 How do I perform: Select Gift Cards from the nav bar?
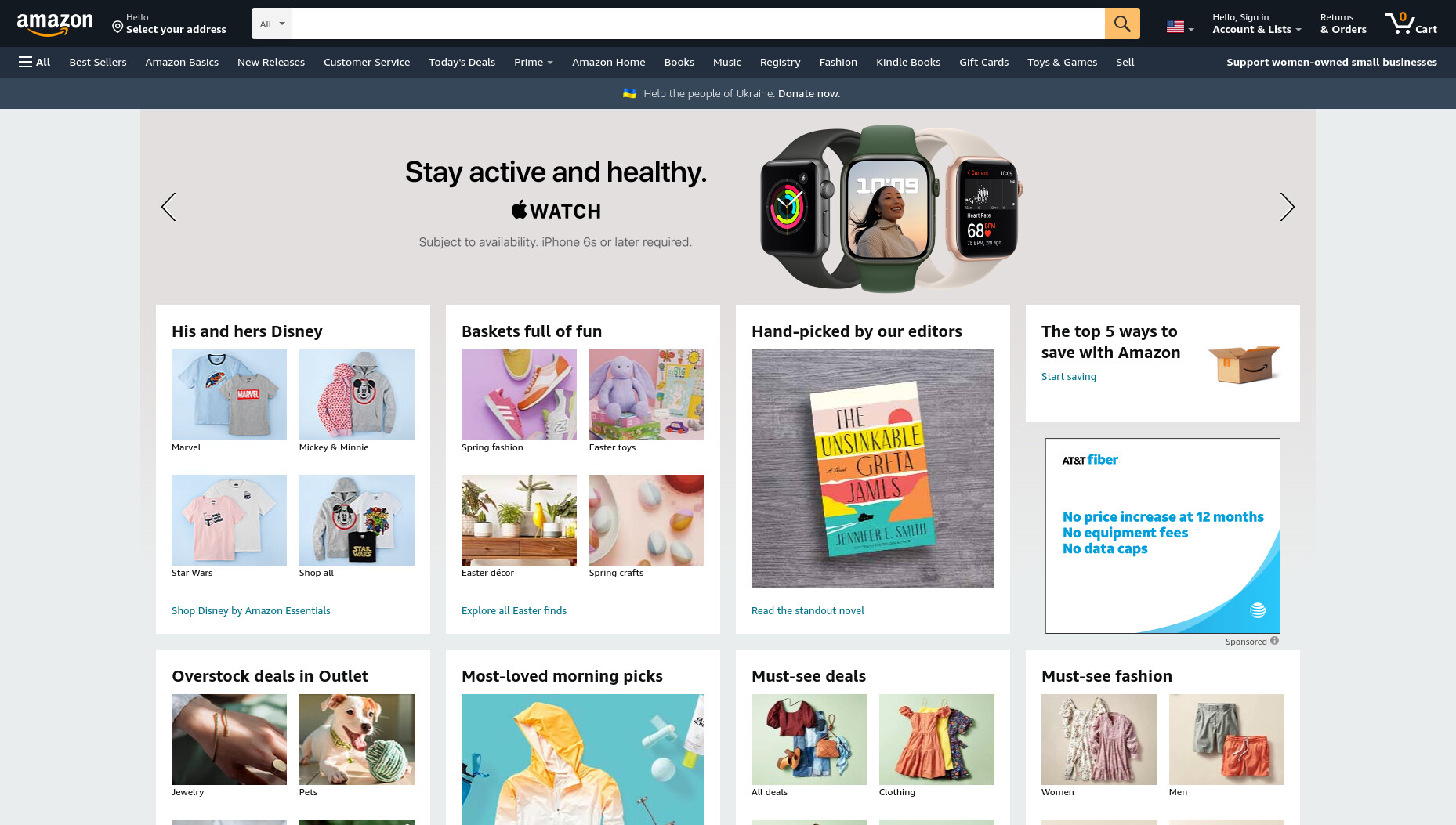coord(983,62)
